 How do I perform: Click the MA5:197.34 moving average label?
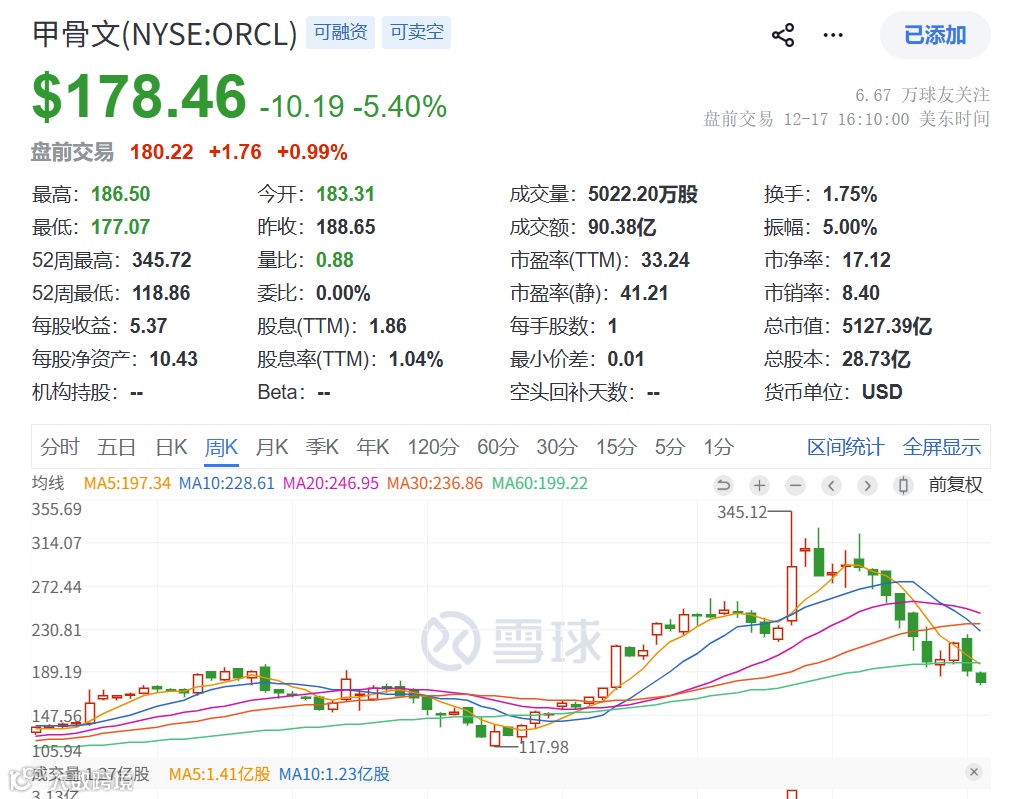pyautogui.click(x=127, y=483)
